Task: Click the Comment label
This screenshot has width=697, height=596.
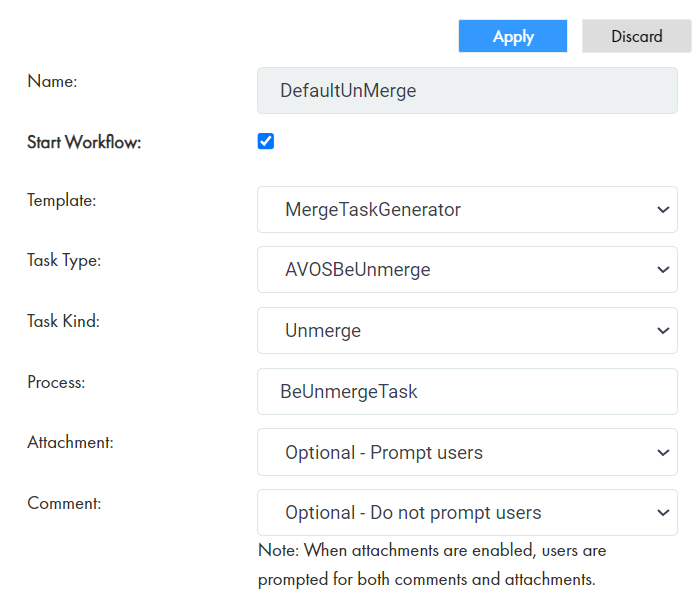Action: coord(64,503)
